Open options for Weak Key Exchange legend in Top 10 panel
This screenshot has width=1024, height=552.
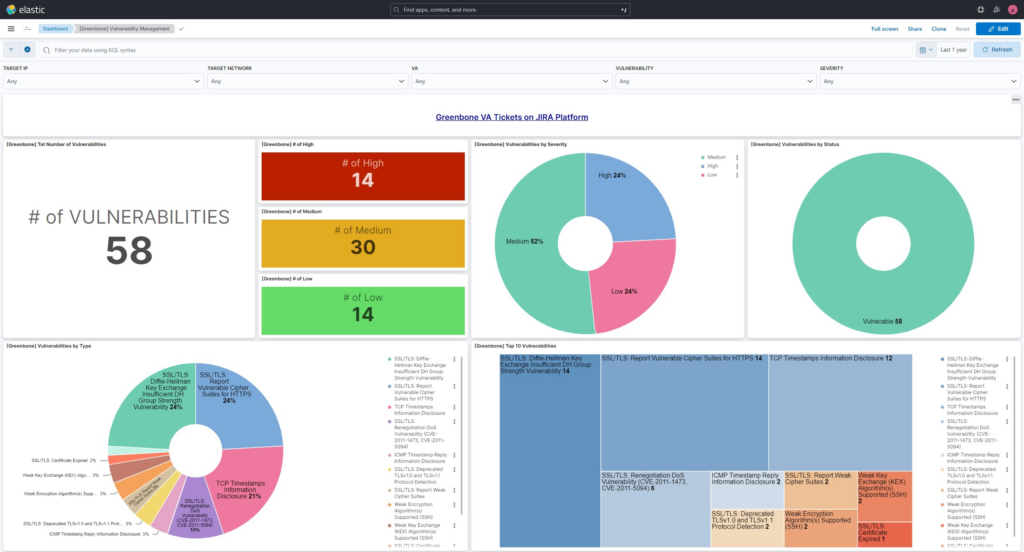point(1007,525)
